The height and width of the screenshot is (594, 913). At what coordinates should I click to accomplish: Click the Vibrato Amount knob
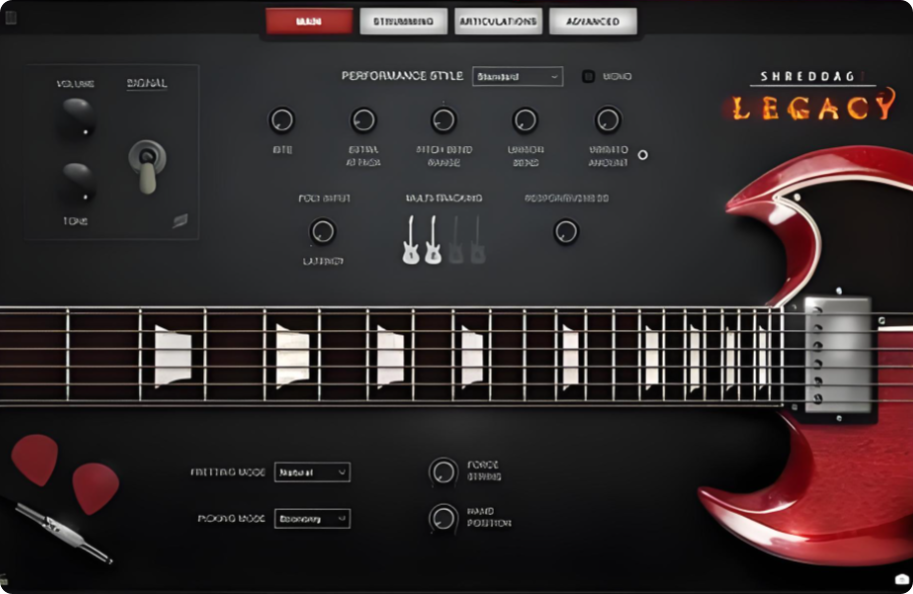point(608,121)
